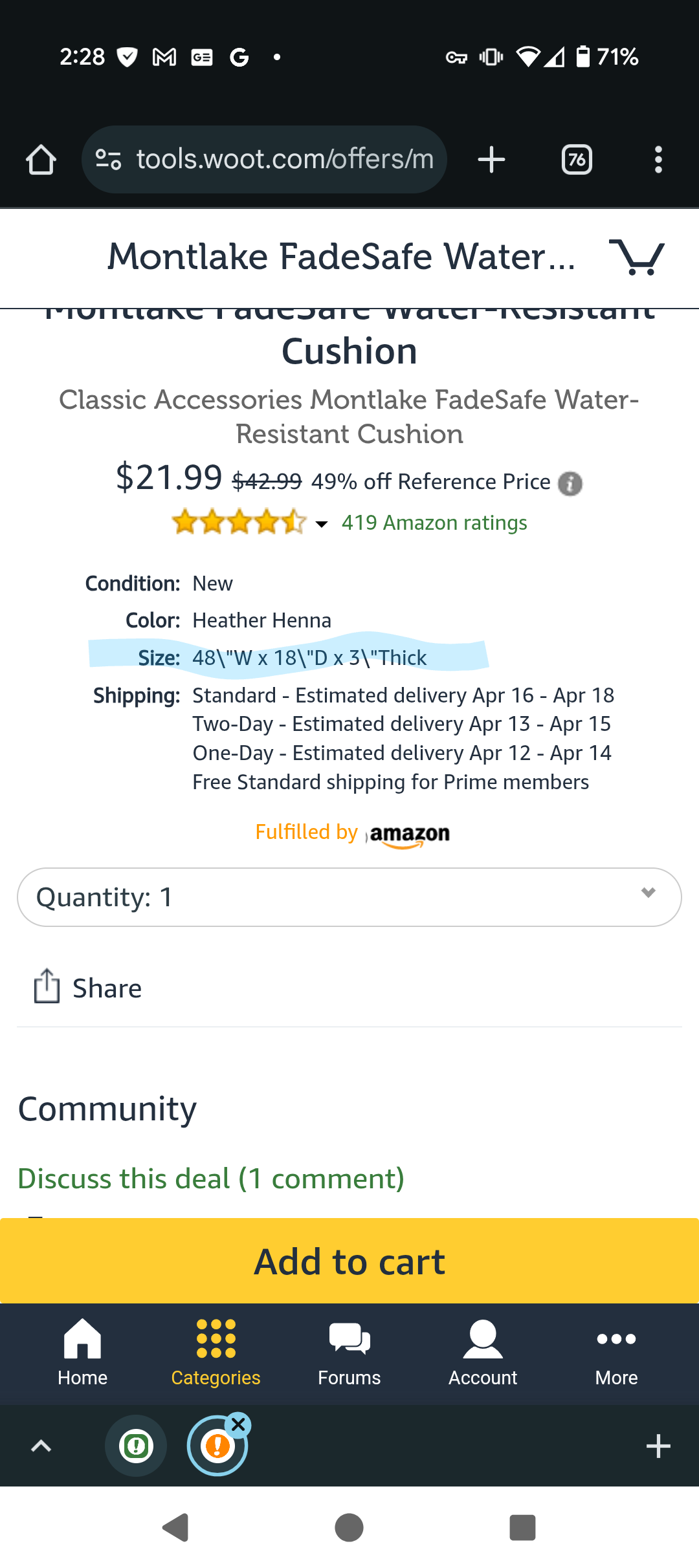Open the shopping cart icon
The image size is (699, 1568).
637,257
